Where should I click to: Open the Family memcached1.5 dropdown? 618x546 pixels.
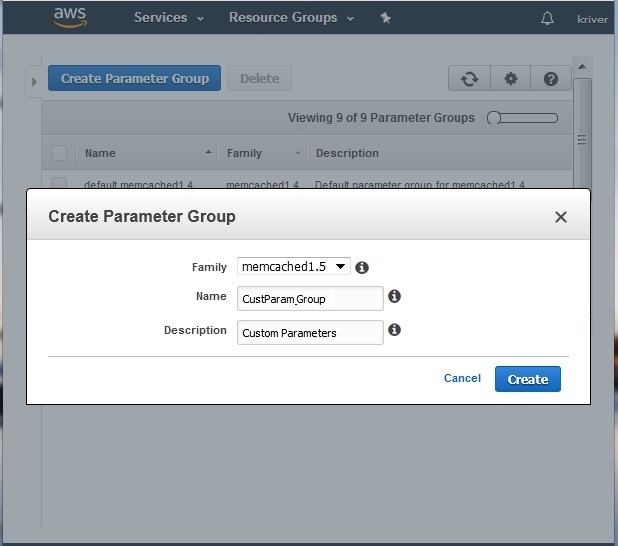(x=294, y=267)
